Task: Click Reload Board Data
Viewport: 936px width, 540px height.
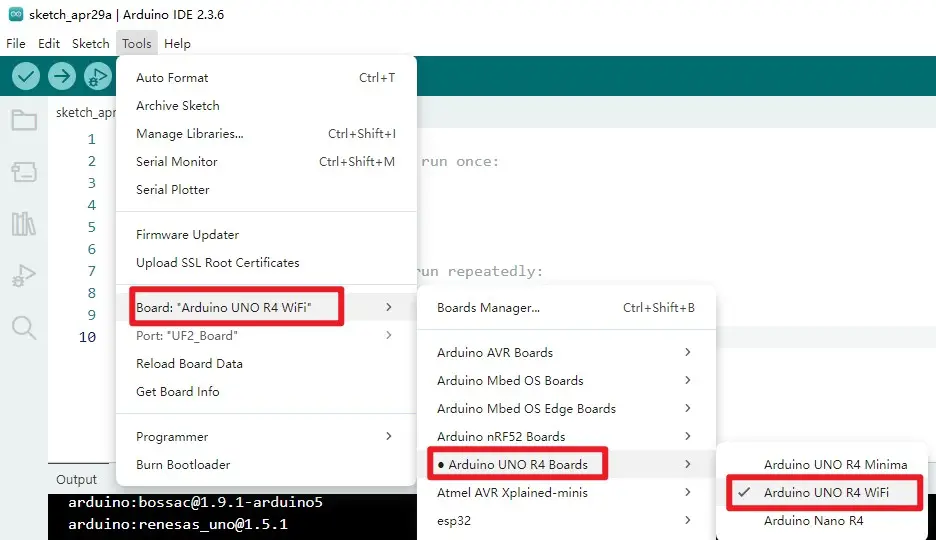Action: (x=266, y=363)
